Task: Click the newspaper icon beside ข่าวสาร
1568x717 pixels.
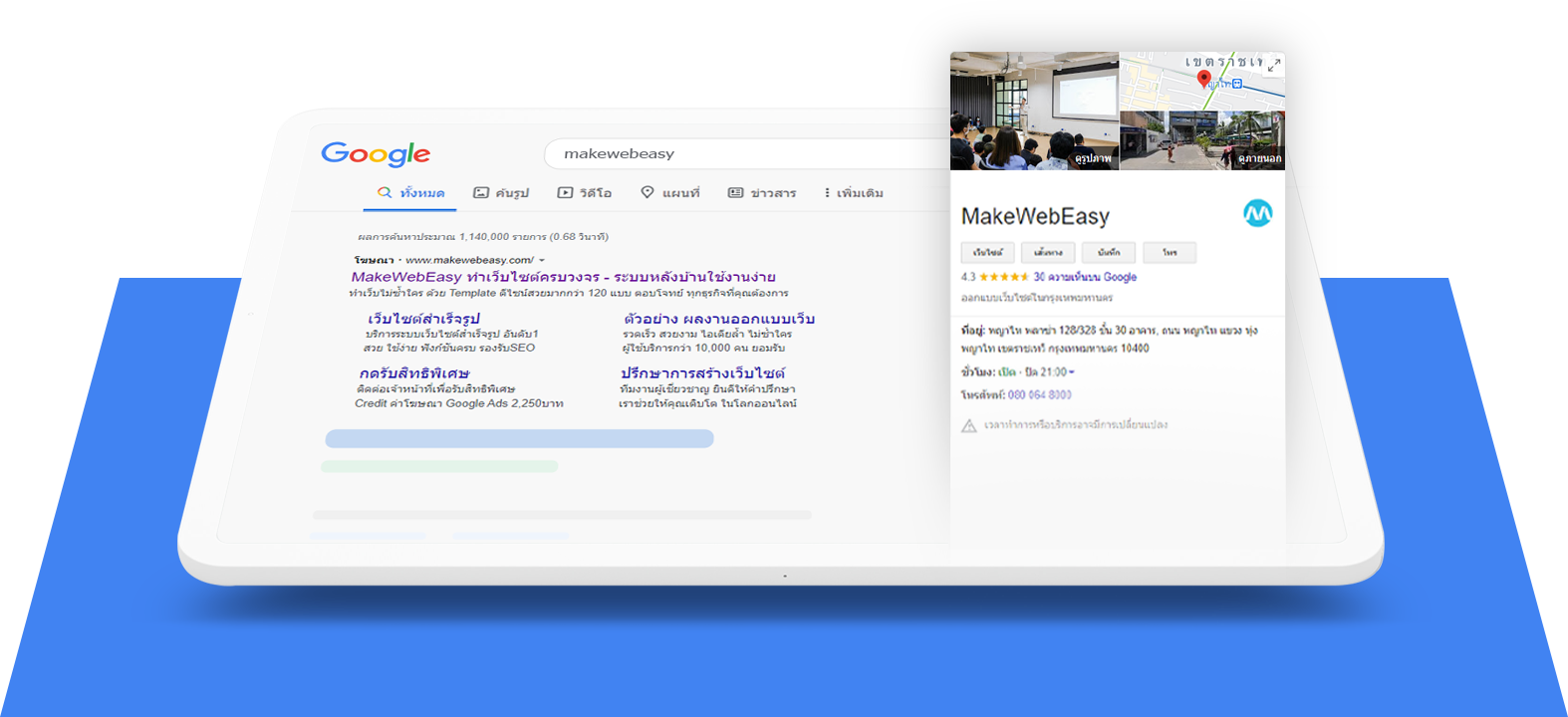Action: (x=736, y=193)
